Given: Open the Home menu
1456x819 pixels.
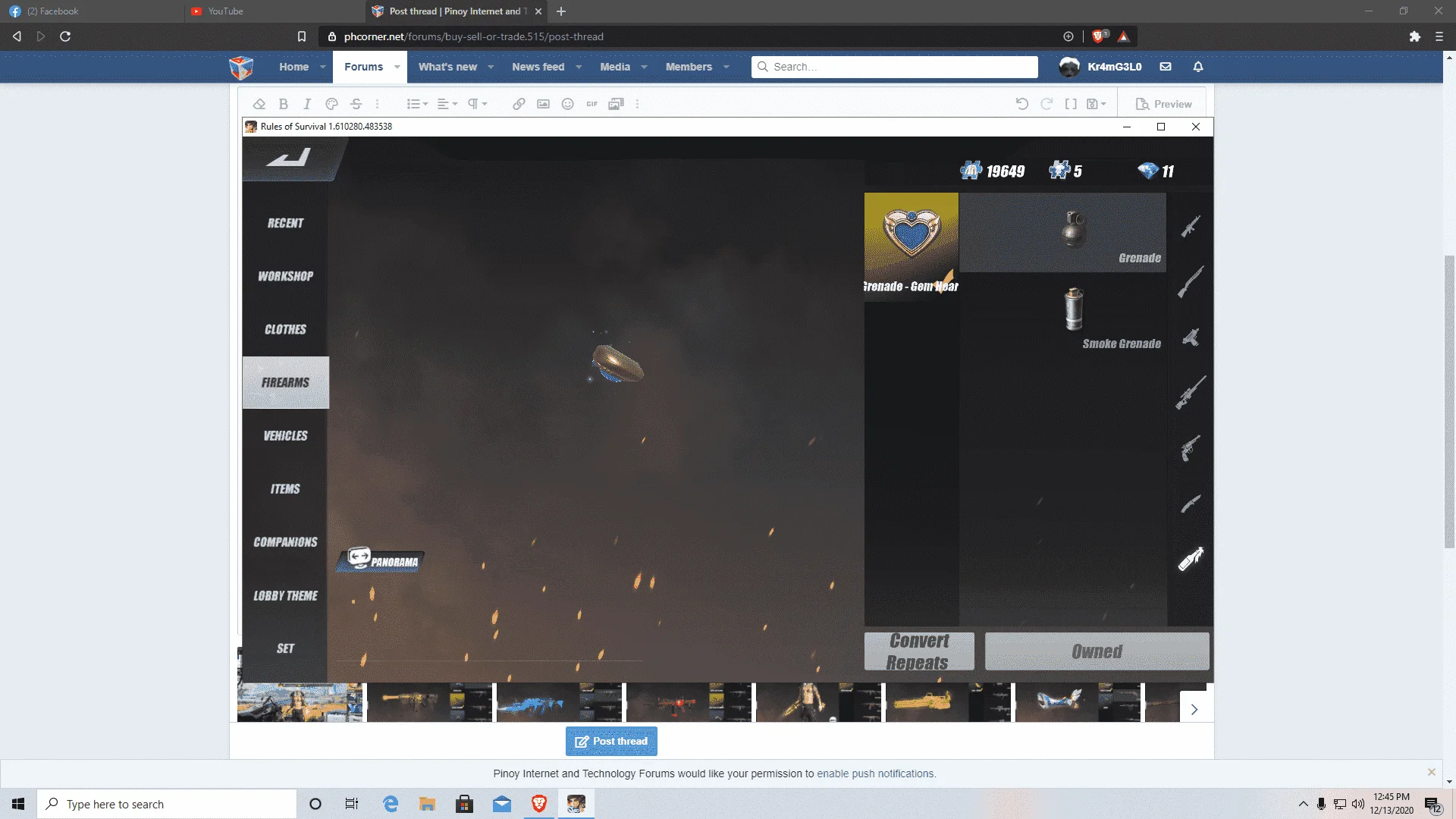Looking at the screenshot, I should point(293,67).
